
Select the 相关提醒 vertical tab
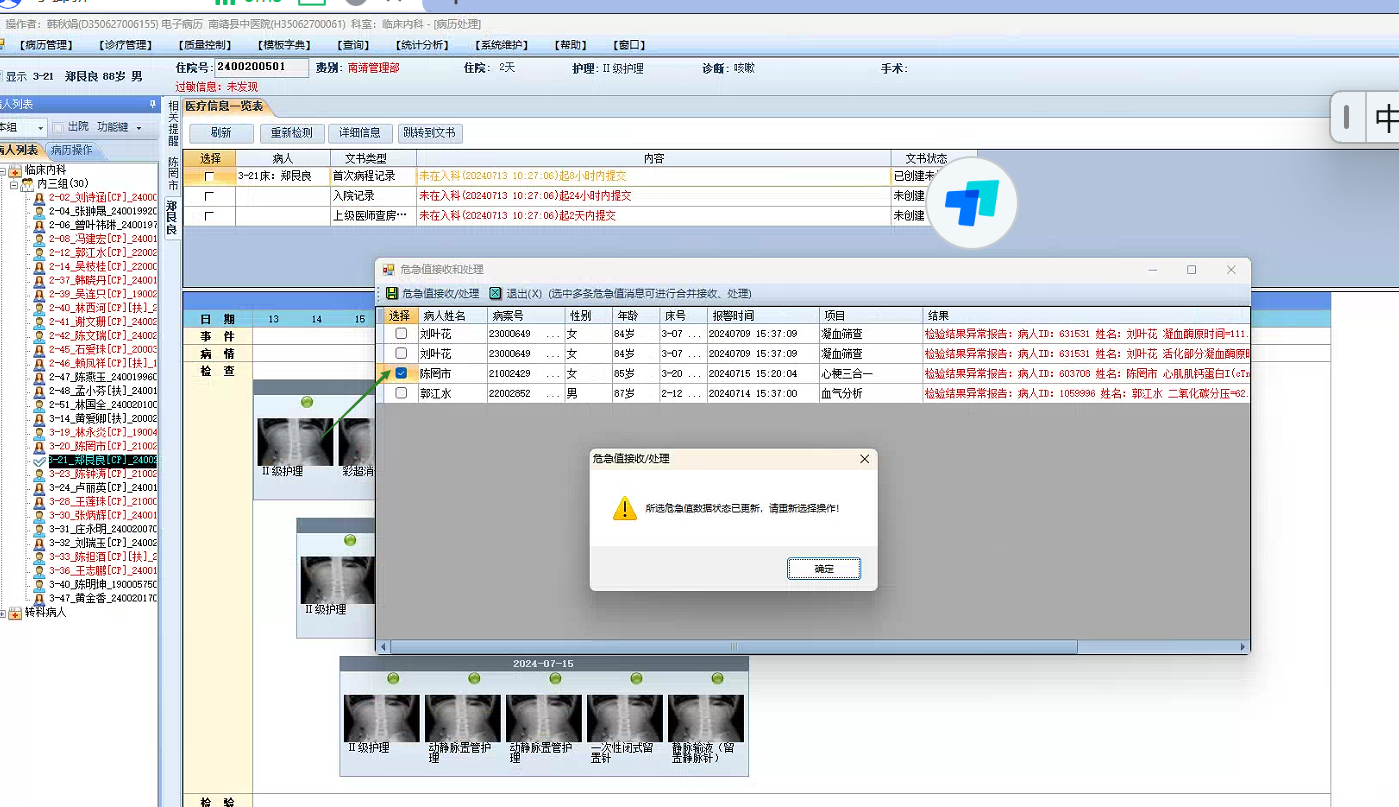[172, 124]
